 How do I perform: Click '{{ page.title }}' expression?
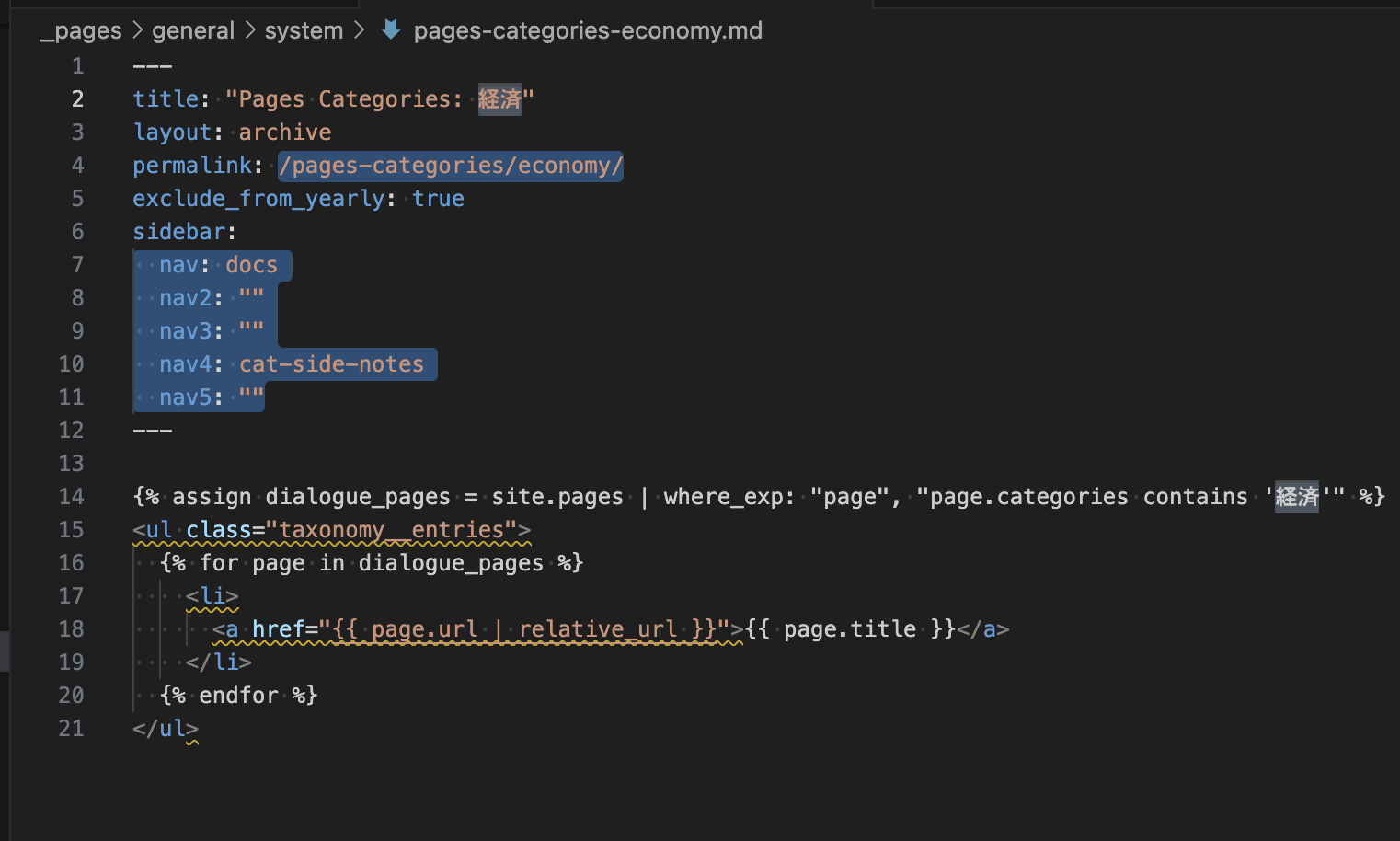pyautogui.click(x=850, y=629)
